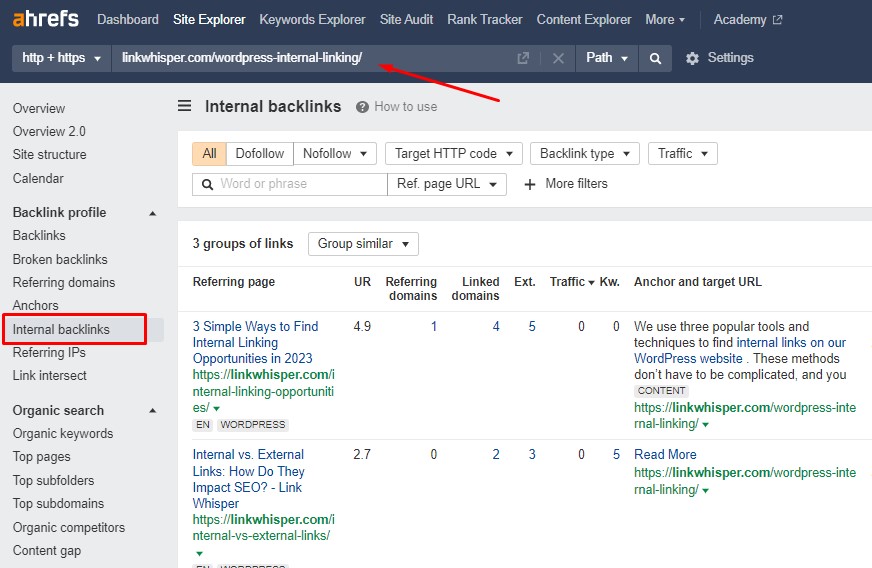Viewport: 872px width, 568px height.
Task: Click How to use link text
Action: [x=405, y=107]
